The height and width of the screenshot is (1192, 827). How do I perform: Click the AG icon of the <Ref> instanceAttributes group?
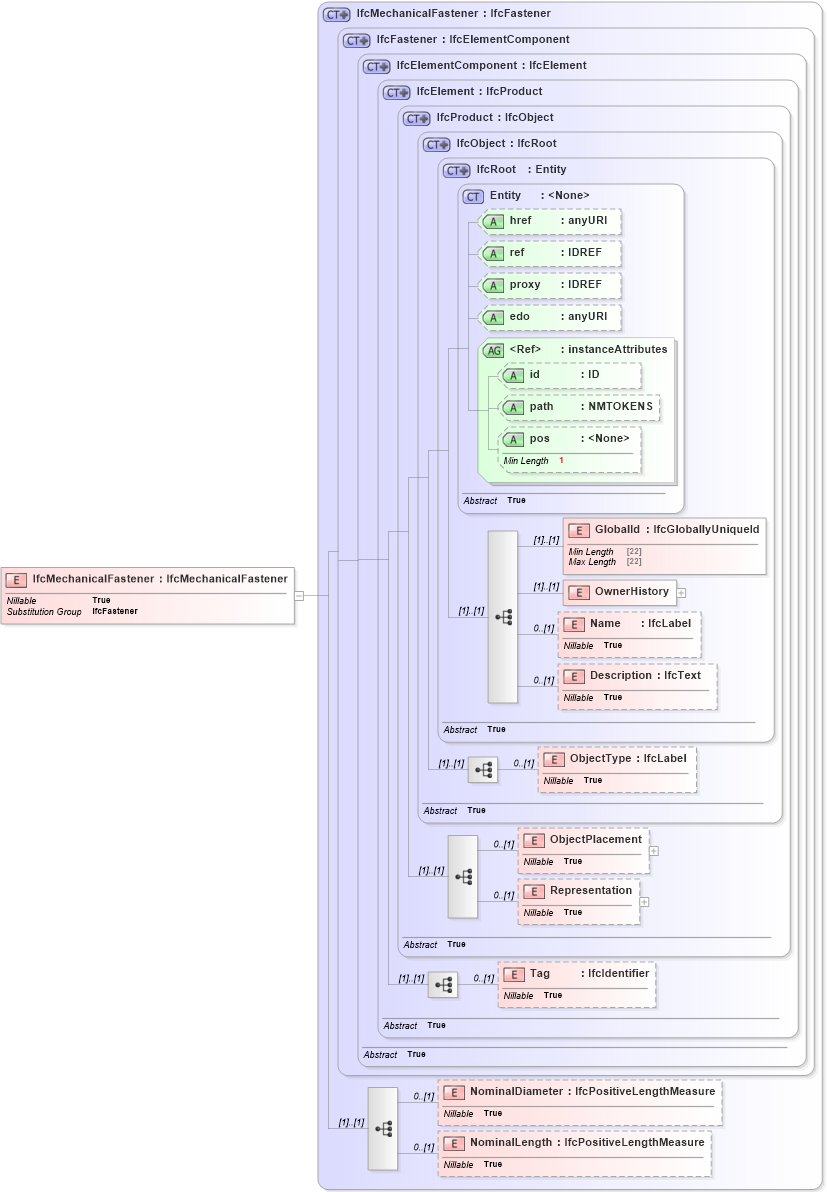[493, 349]
